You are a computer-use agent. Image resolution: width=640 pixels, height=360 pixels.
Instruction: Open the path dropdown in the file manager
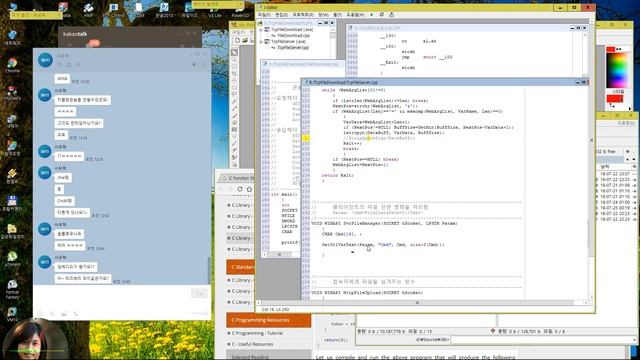pos(633,339)
